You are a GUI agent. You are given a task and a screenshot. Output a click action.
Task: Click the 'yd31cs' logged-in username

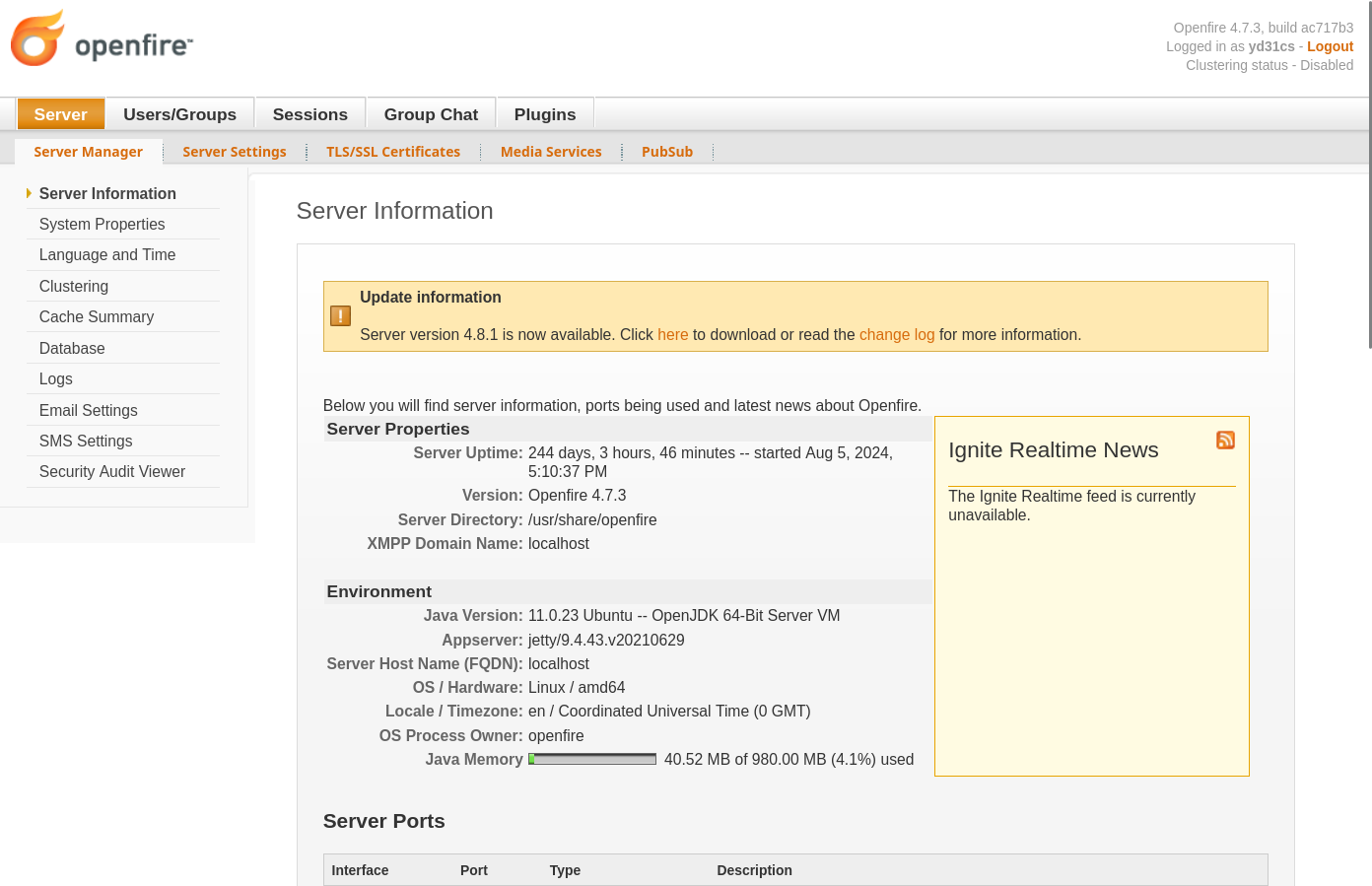click(x=1271, y=46)
